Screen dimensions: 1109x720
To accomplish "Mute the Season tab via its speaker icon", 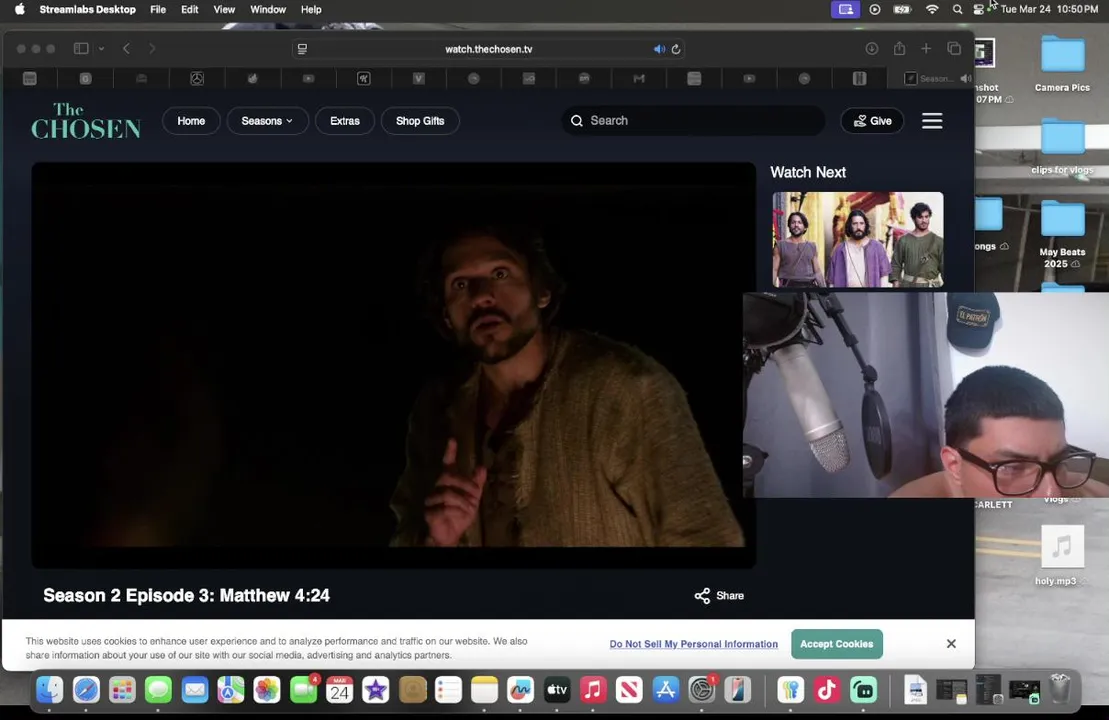I will point(966,79).
